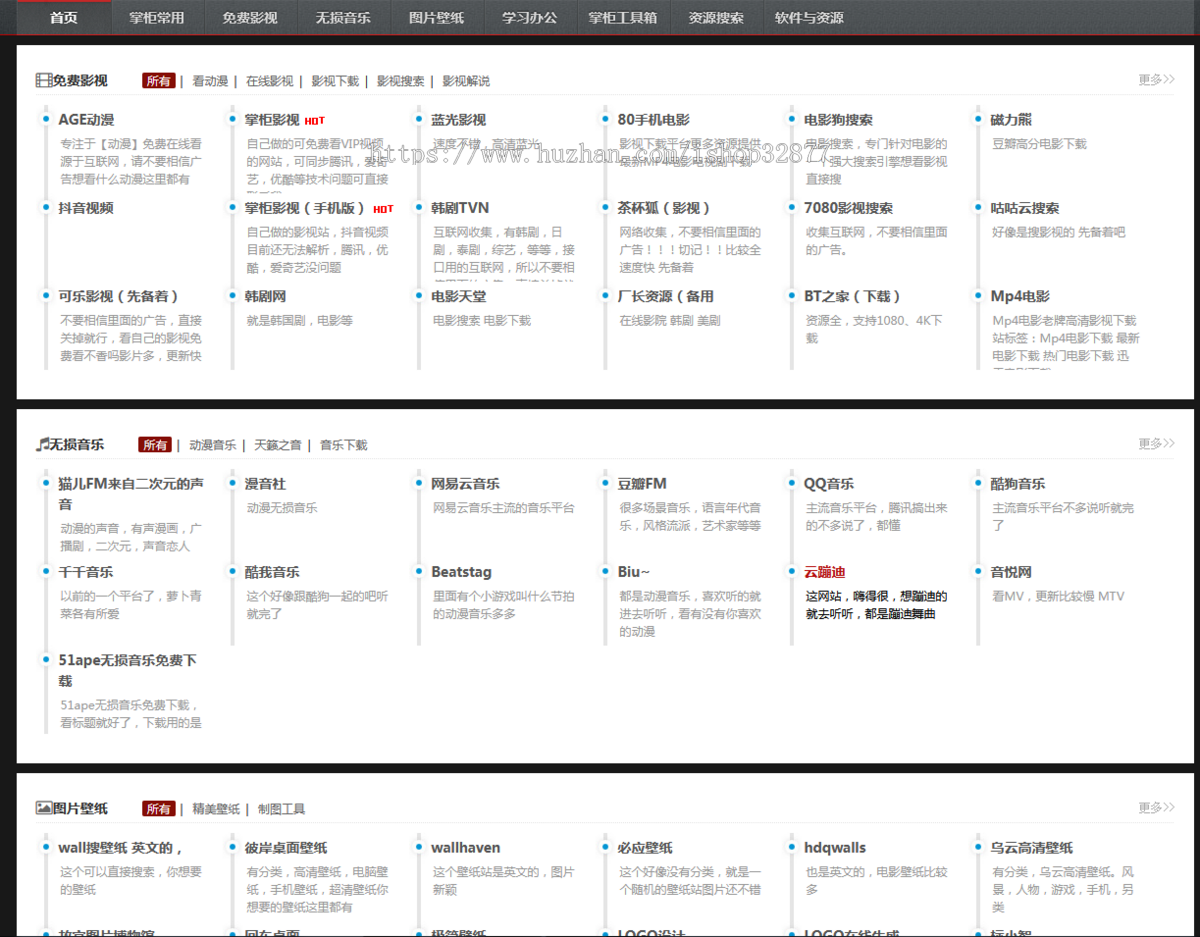The width and height of the screenshot is (1200, 937).
Task: Open the 可乐影视(先备着) link
Action: pyautogui.click(x=119, y=296)
